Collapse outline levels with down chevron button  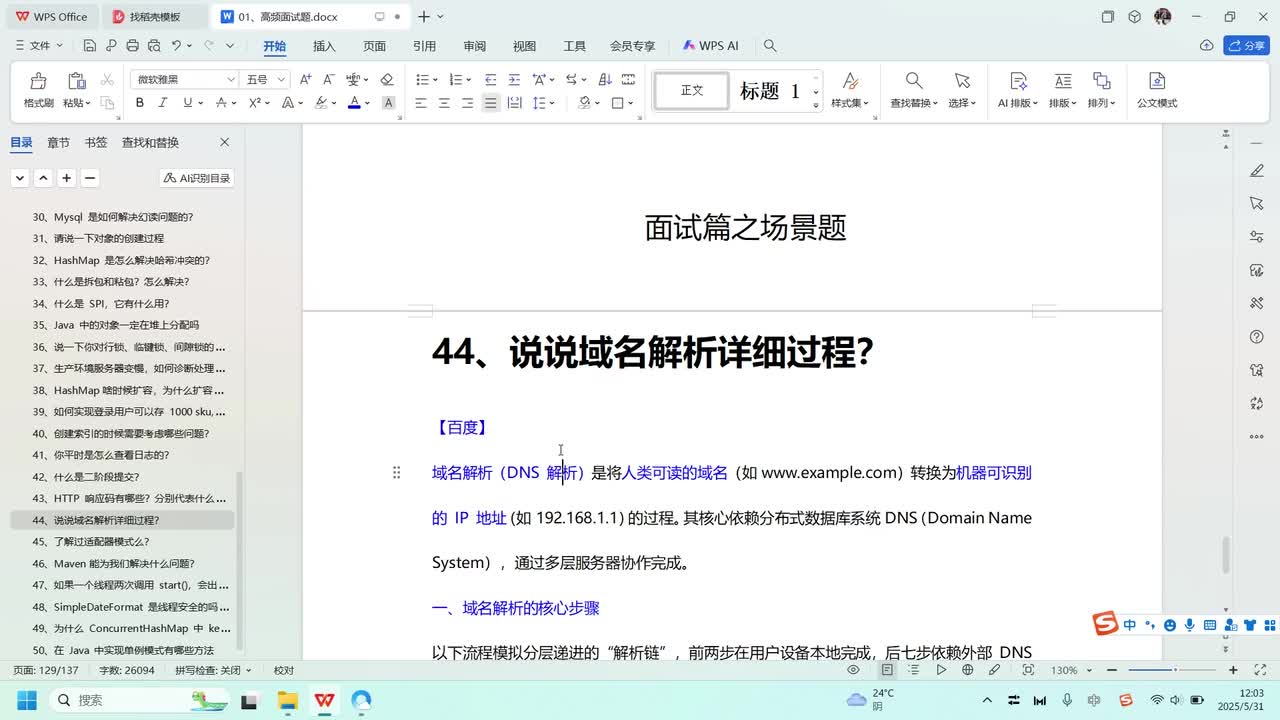tap(20, 178)
